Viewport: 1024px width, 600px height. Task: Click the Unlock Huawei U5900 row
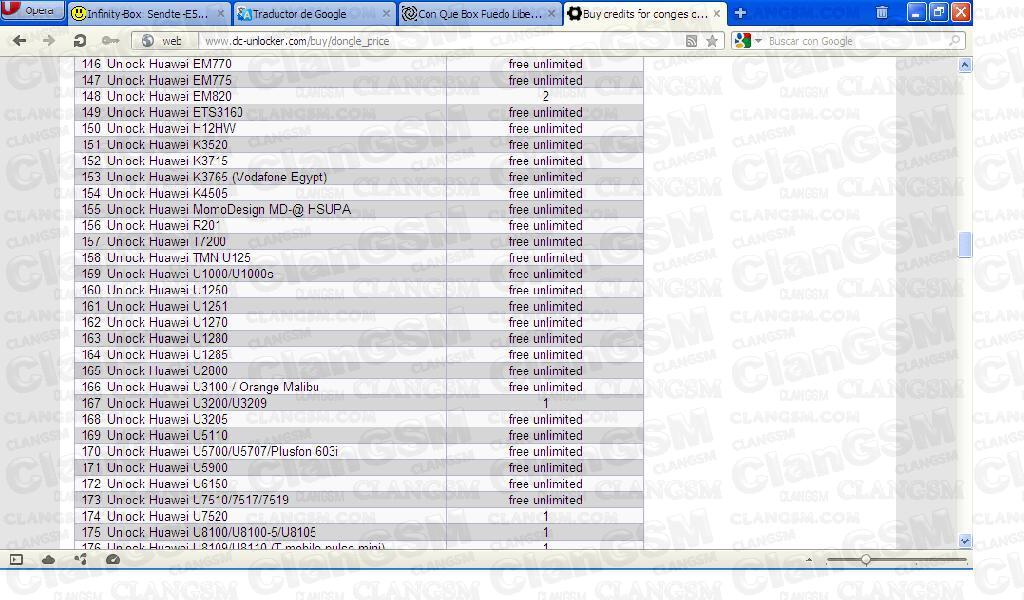pos(359,467)
